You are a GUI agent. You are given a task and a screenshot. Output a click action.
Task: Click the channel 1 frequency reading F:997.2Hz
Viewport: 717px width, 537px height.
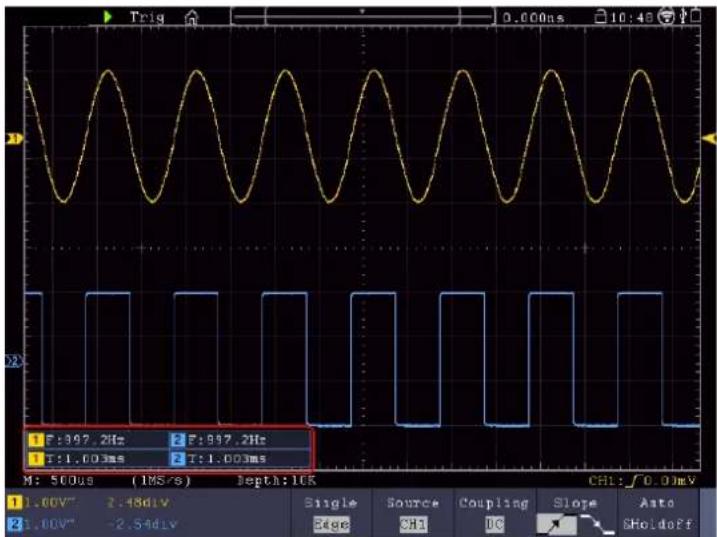tap(85, 440)
